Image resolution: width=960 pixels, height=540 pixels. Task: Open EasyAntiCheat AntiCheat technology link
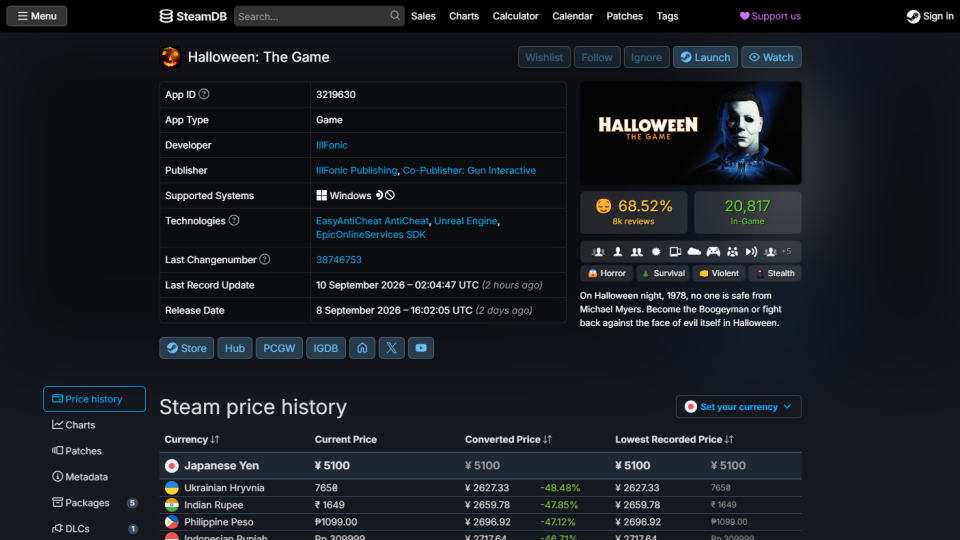tap(372, 220)
